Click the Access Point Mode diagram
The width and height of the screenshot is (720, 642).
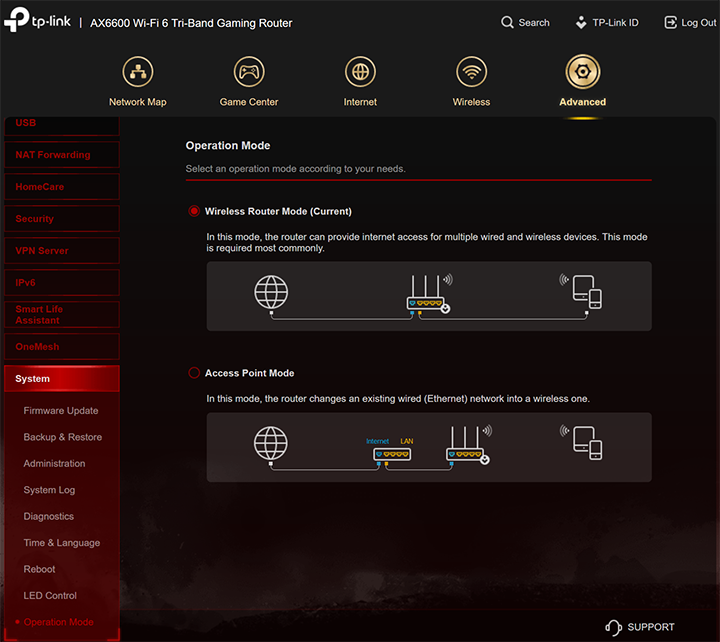[428, 447]
